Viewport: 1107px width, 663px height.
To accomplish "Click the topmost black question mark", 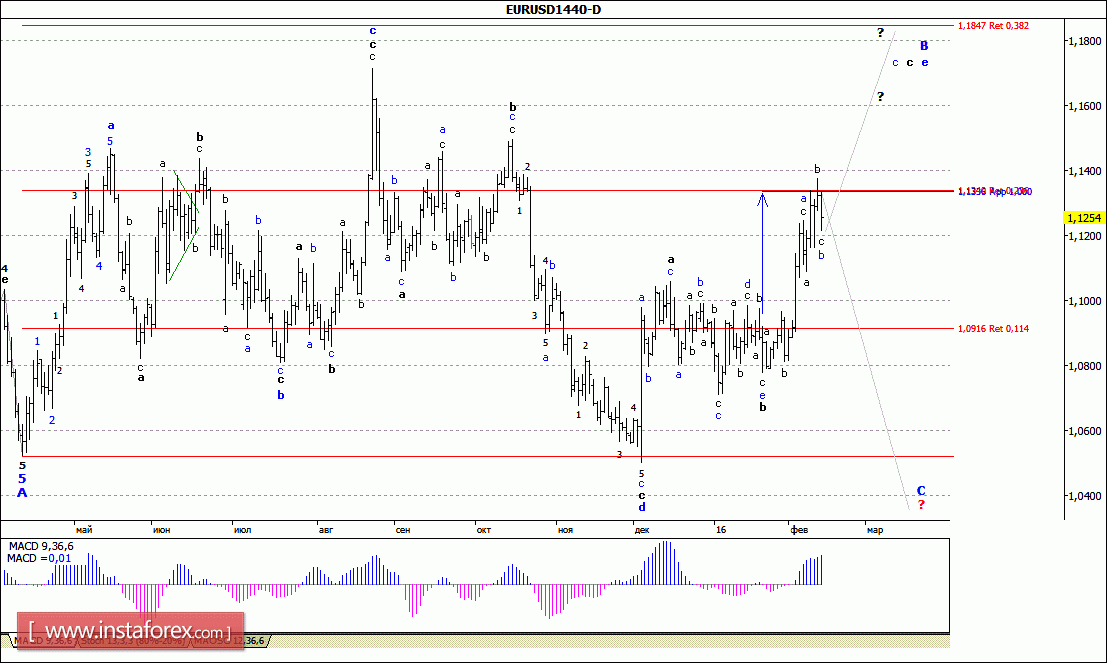I will tap(880, 33).
